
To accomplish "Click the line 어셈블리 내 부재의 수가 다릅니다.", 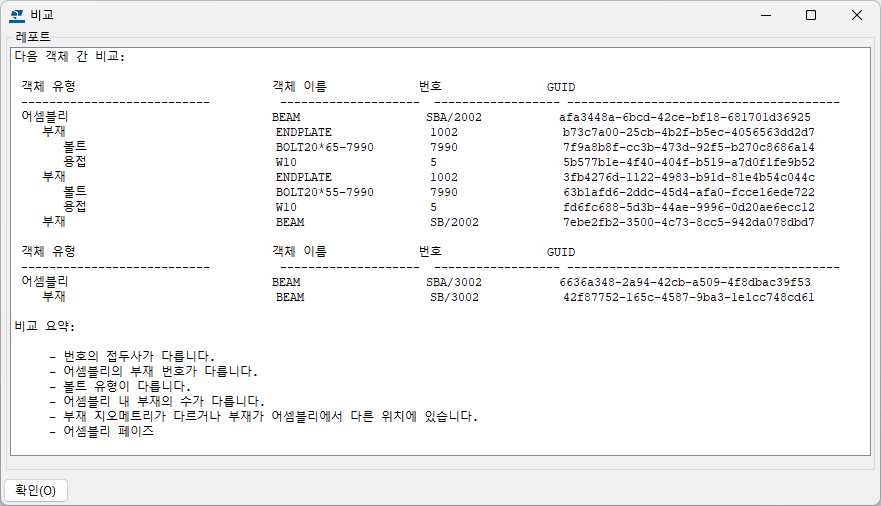I will point(164,402).
